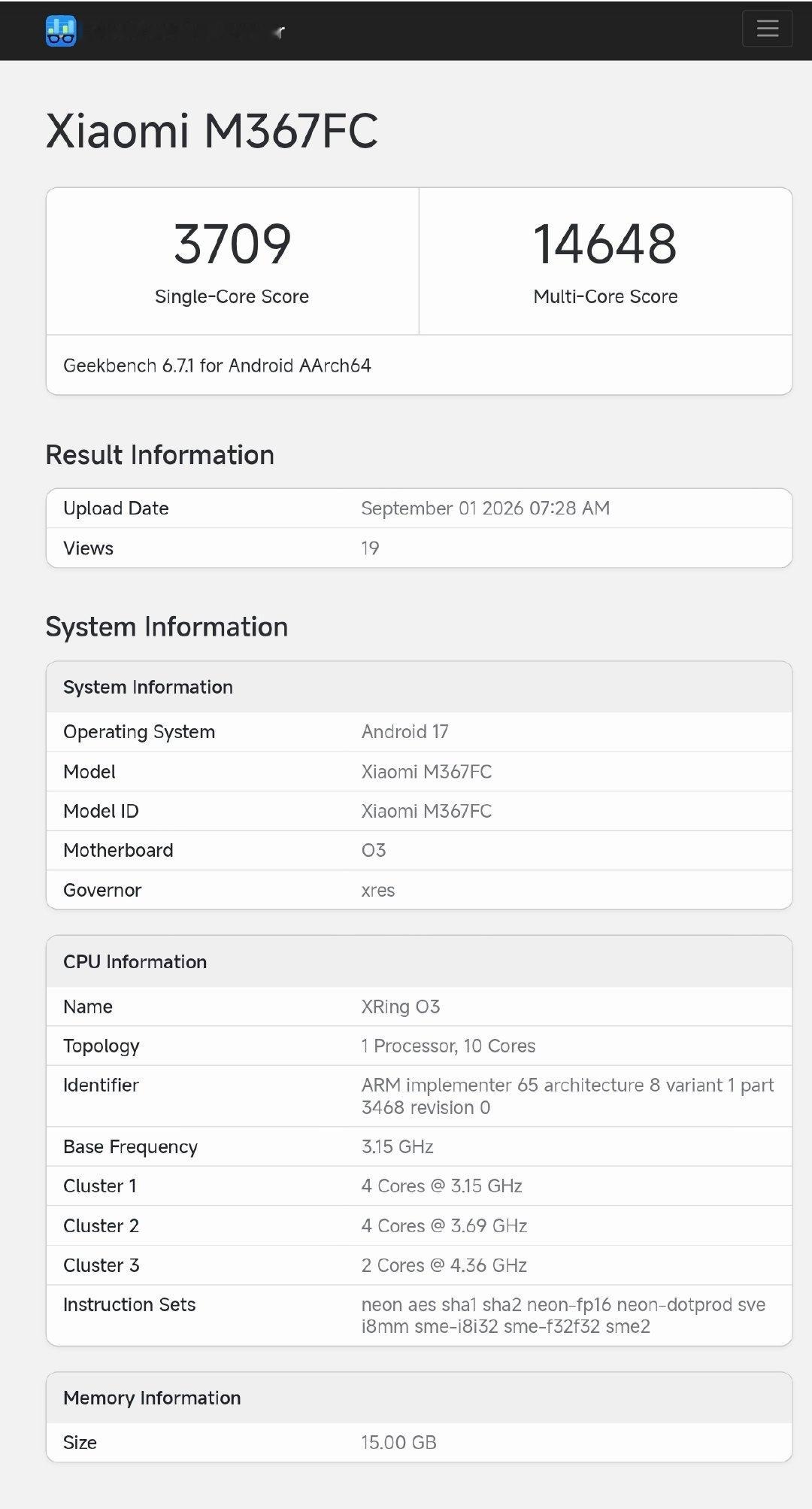The image size is (812, 1509).
Task: Select the Topology label
Action: coord(101,1046)
